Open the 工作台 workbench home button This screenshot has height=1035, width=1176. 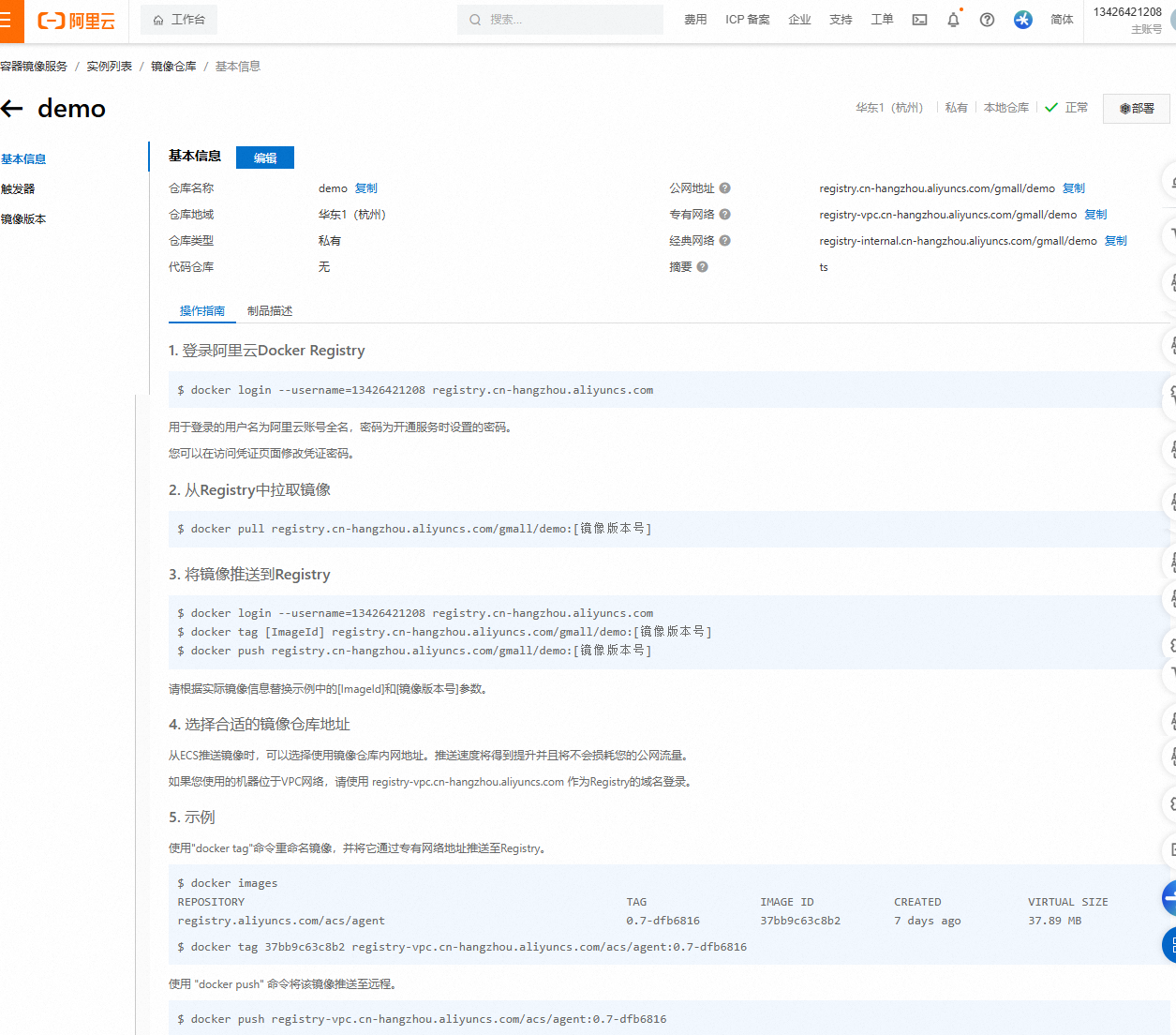[179, 20]
